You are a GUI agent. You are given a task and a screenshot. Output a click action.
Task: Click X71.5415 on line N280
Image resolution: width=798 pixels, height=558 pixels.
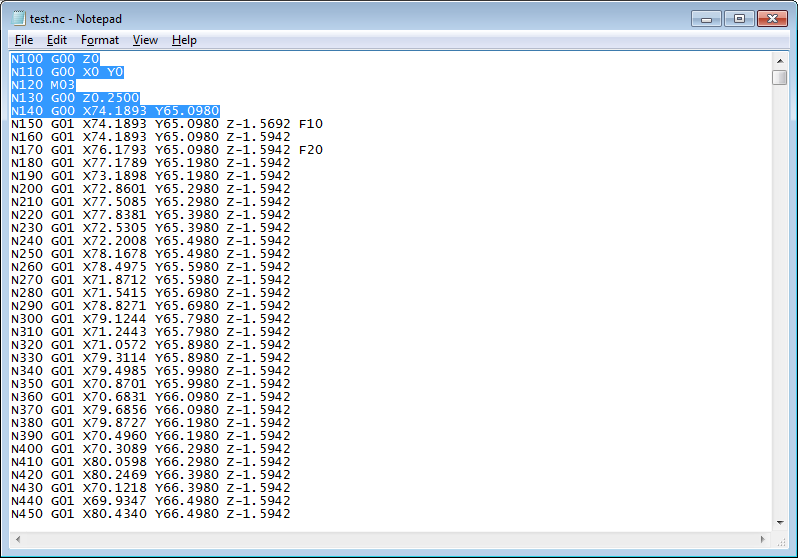click(115, 292)
